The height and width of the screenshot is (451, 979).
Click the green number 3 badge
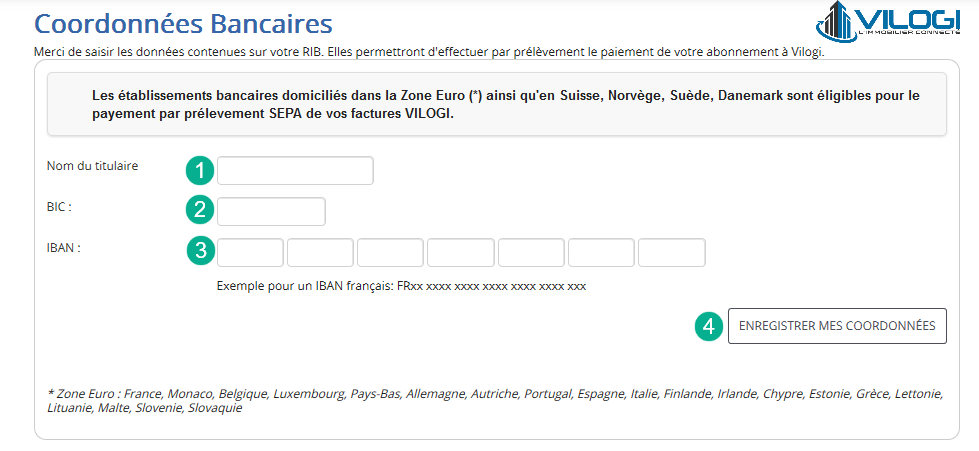click(200, 251)
